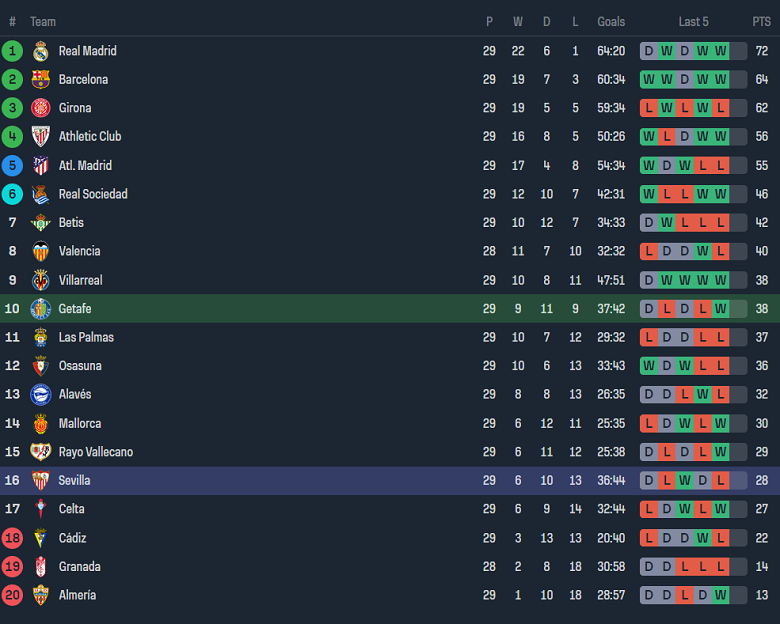Click the Real Madrid club crest
Viewport: 780px width, 624px height.
(x=40, y=51)
